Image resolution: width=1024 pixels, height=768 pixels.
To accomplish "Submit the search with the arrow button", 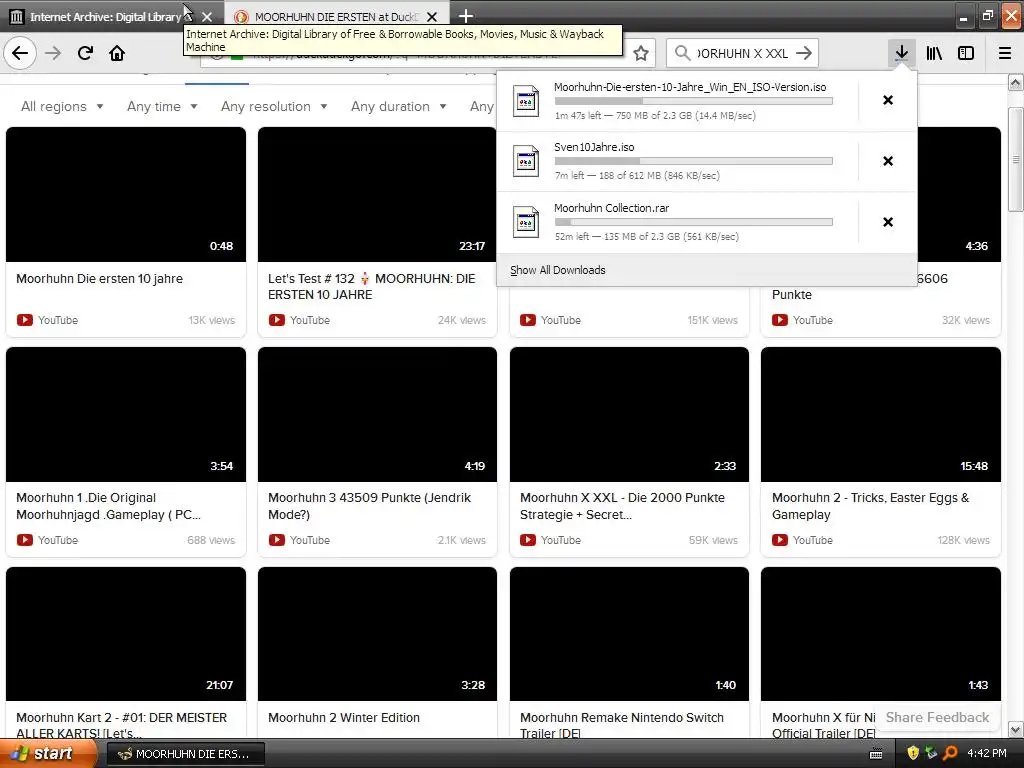I will [804, 53].
